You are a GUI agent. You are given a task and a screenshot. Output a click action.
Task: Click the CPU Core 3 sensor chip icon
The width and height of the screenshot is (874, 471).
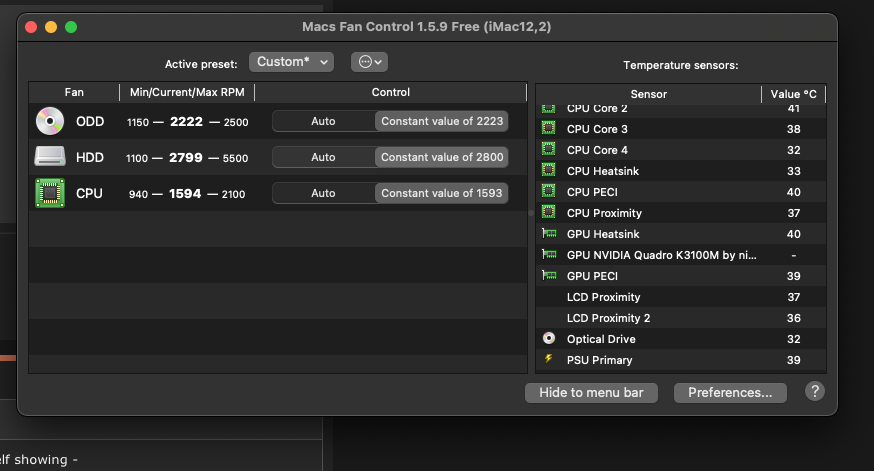(x=548, y=128)
